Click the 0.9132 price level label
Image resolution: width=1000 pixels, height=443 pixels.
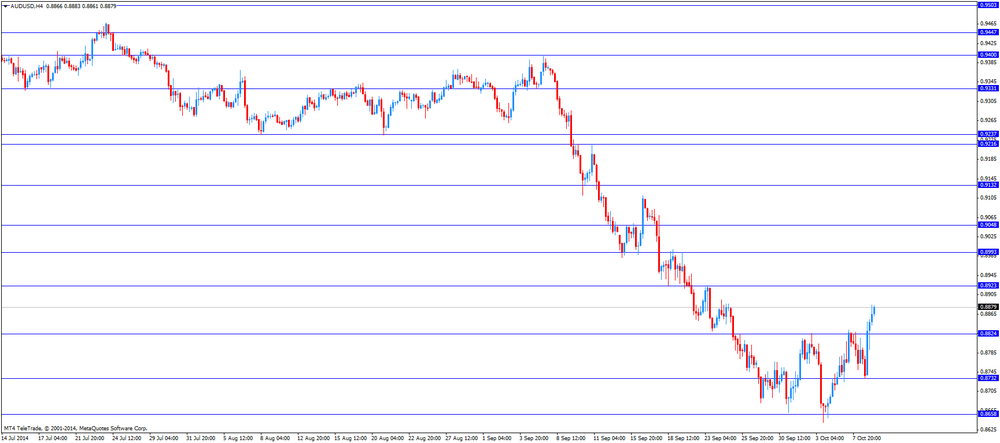[x=988, y=185]
